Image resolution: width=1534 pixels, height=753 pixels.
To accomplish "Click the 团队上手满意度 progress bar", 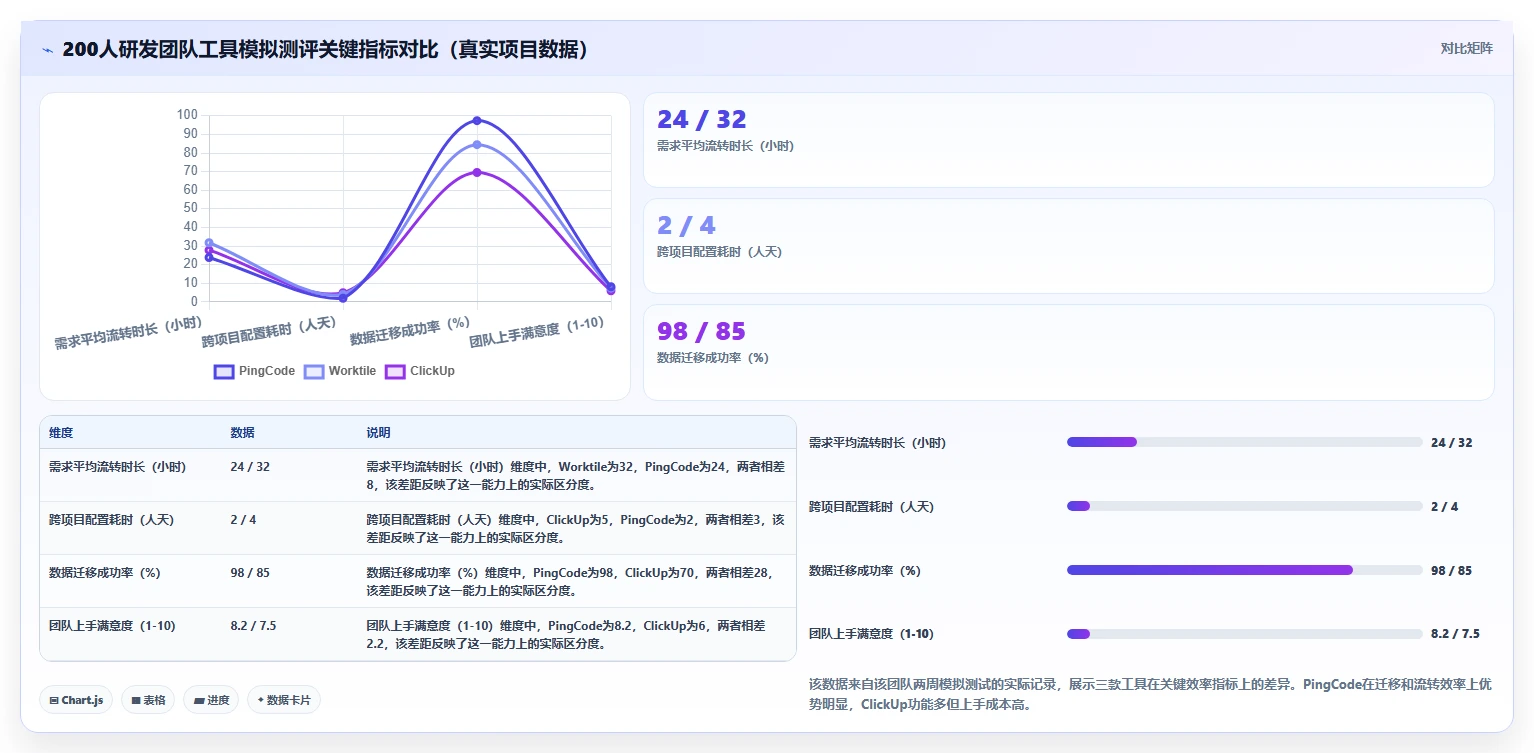I will [1245, 634].
